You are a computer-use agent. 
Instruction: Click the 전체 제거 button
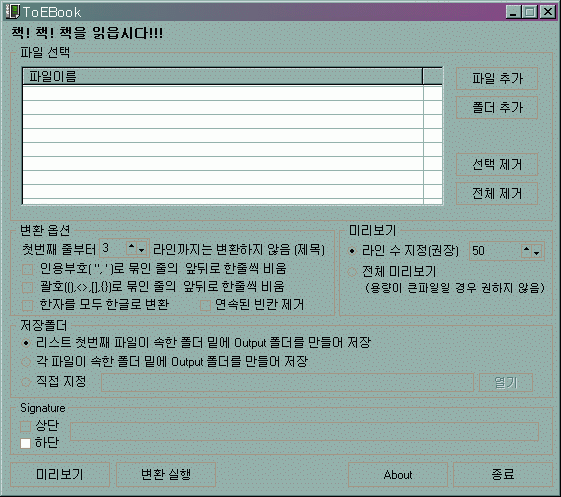[x=497, y=194]
